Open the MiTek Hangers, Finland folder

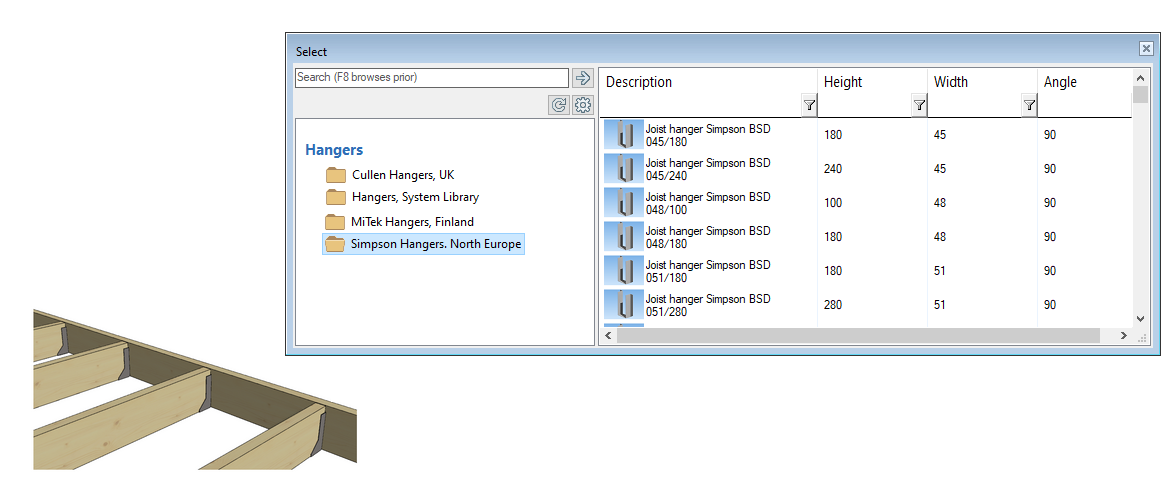tap(411, 222)
